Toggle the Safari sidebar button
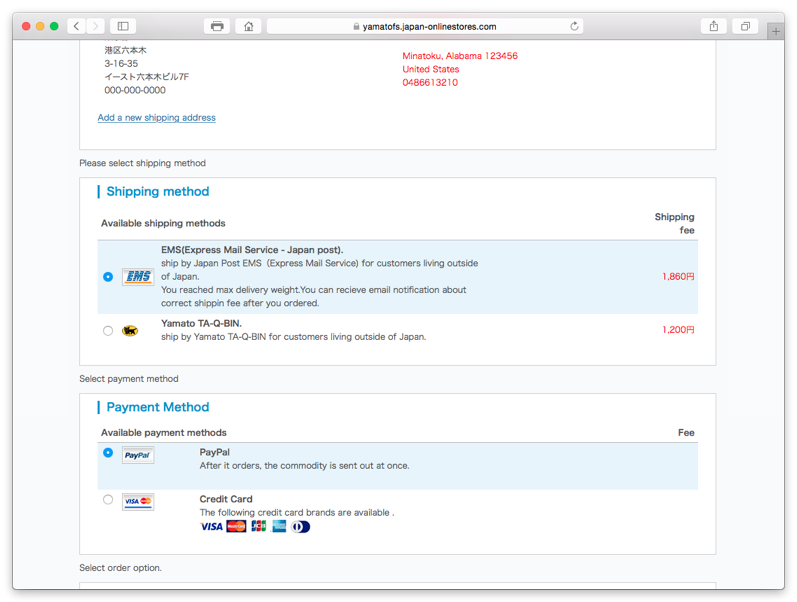The width and height of the screenshot is (797, 602). 123,26
